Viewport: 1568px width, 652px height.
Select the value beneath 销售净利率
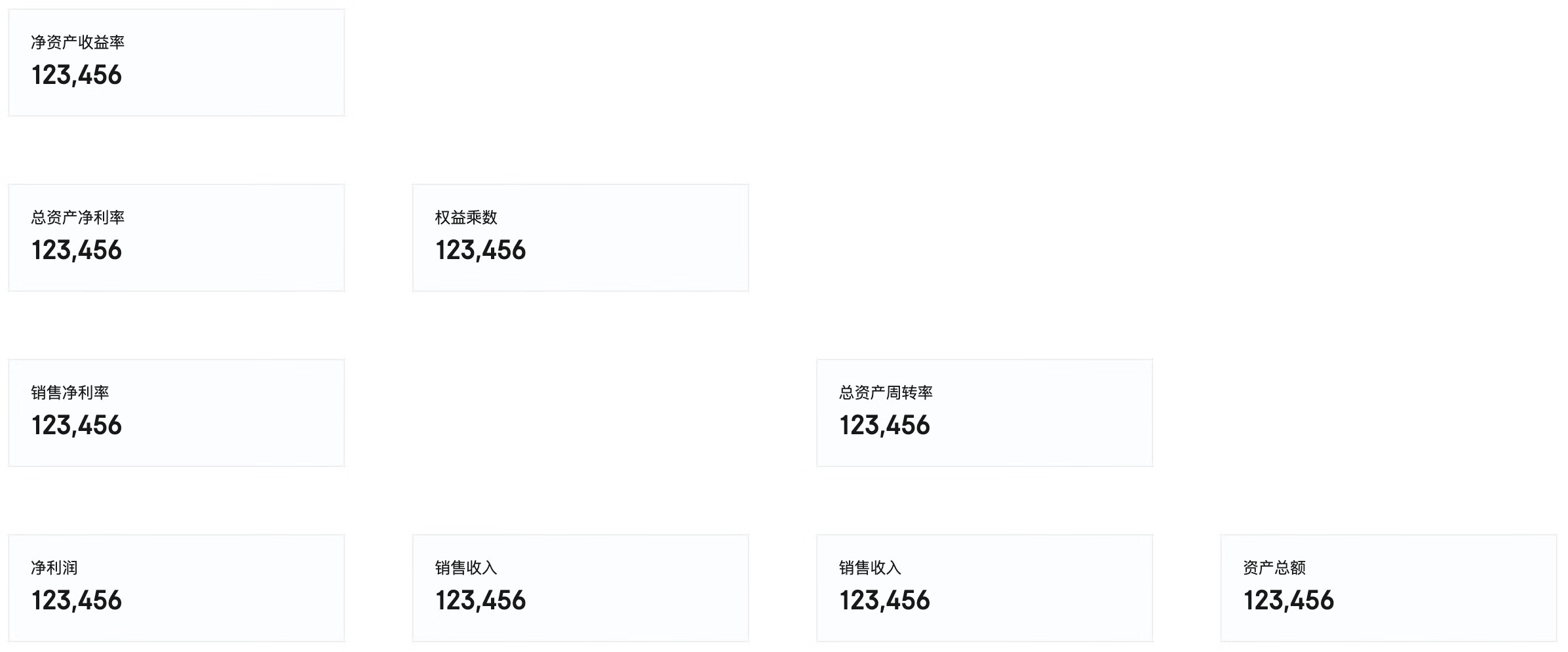[77, 426]
